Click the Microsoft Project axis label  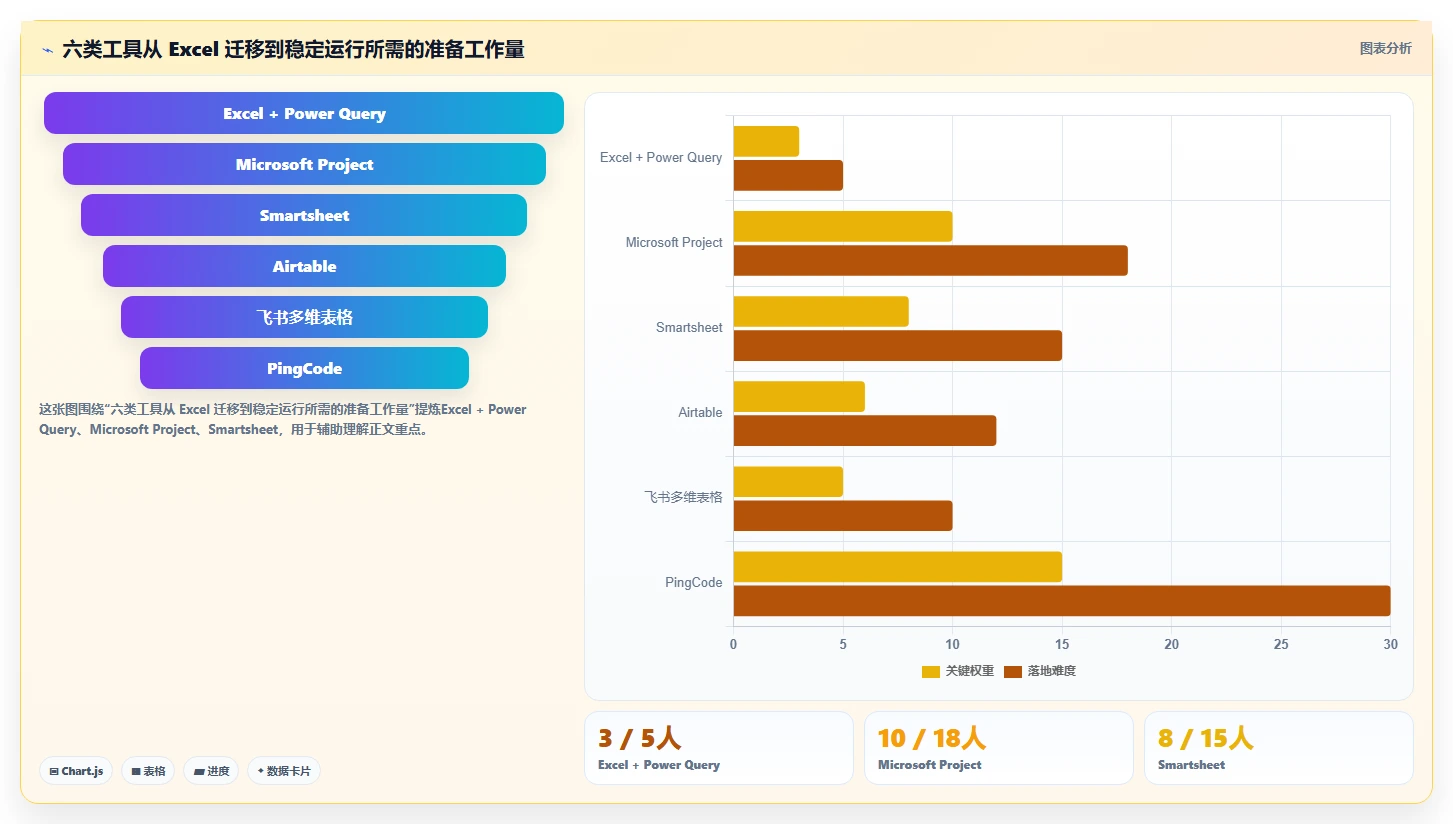click(674, 242)
